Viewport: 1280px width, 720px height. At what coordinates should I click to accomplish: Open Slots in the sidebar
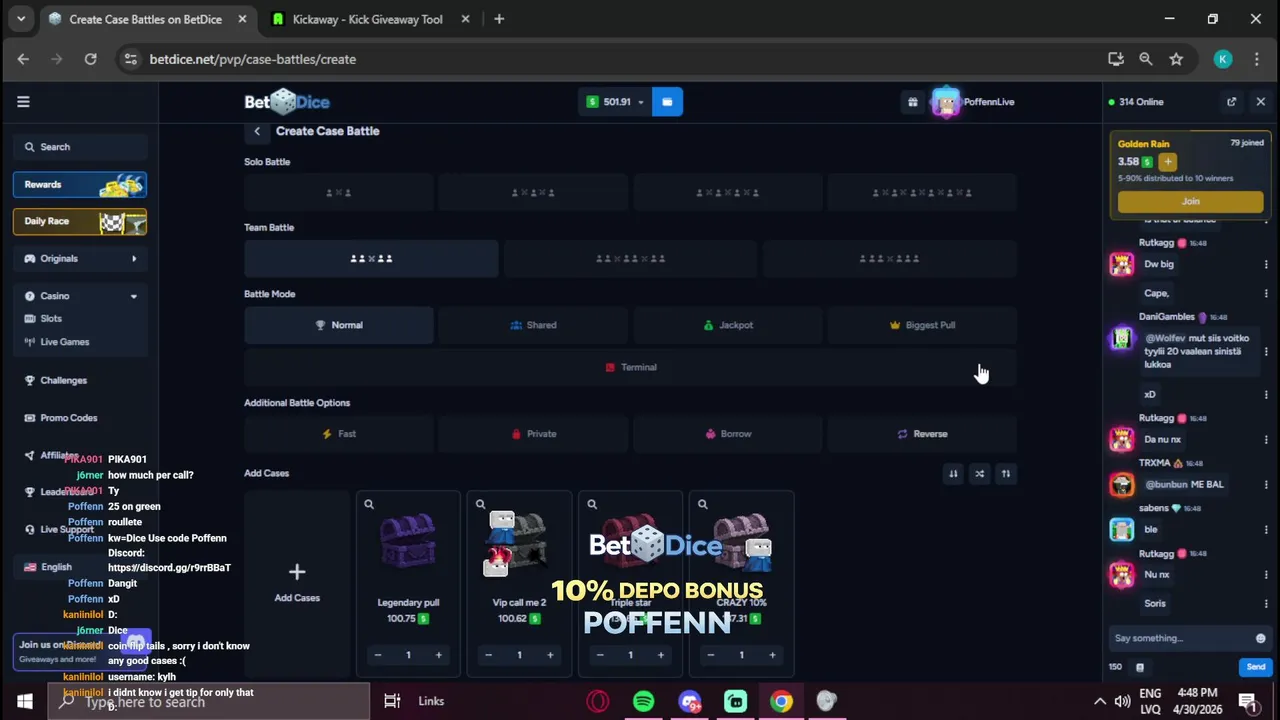[x=51, y=318]
